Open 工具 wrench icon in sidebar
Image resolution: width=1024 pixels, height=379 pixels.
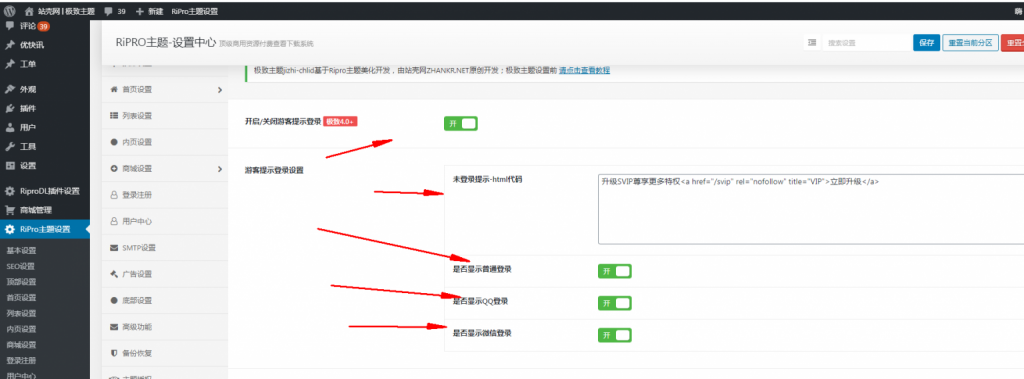click(x=10, y=146)
